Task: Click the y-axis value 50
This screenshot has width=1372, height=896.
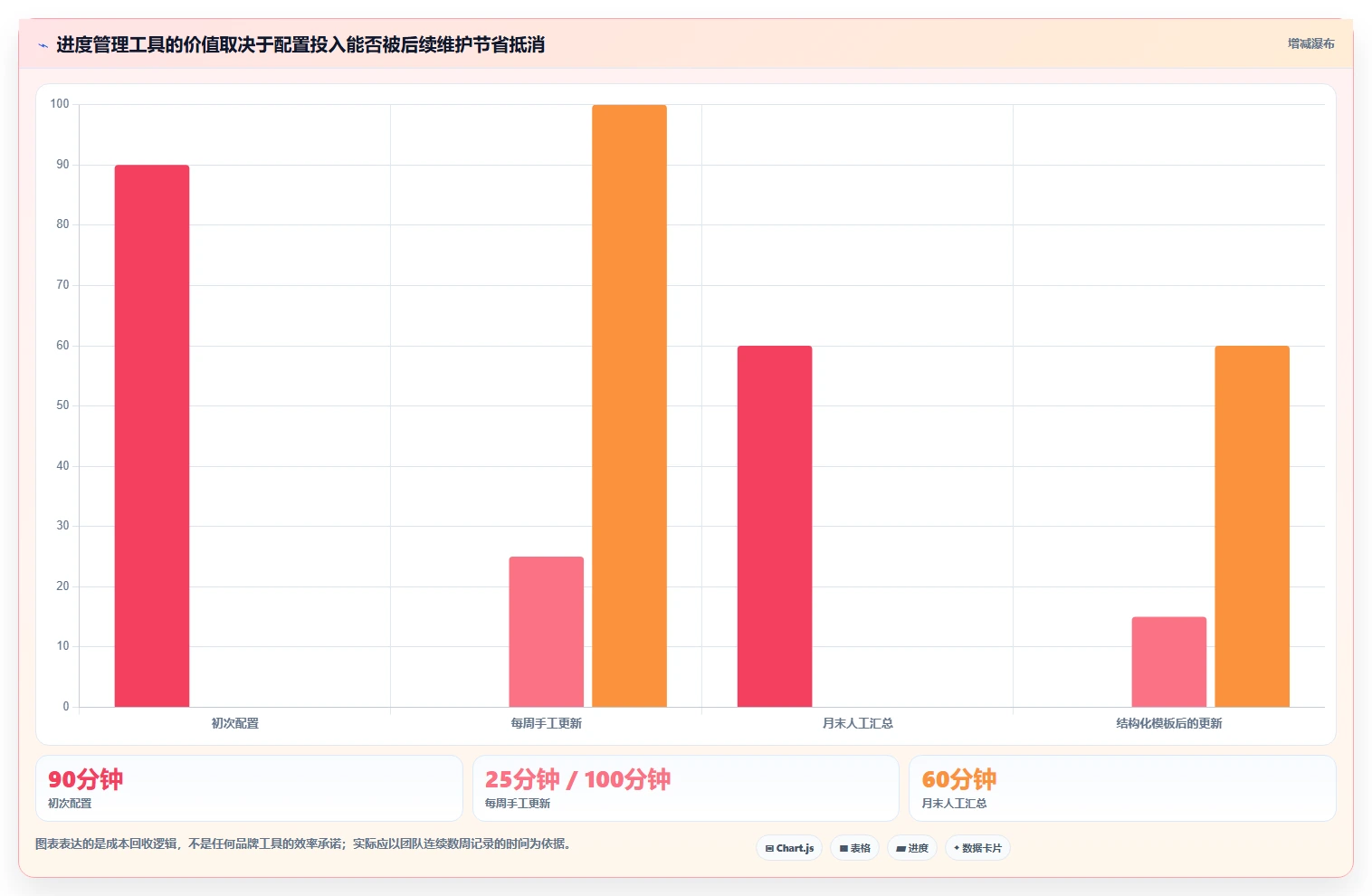Action: (x=62, y=405)
